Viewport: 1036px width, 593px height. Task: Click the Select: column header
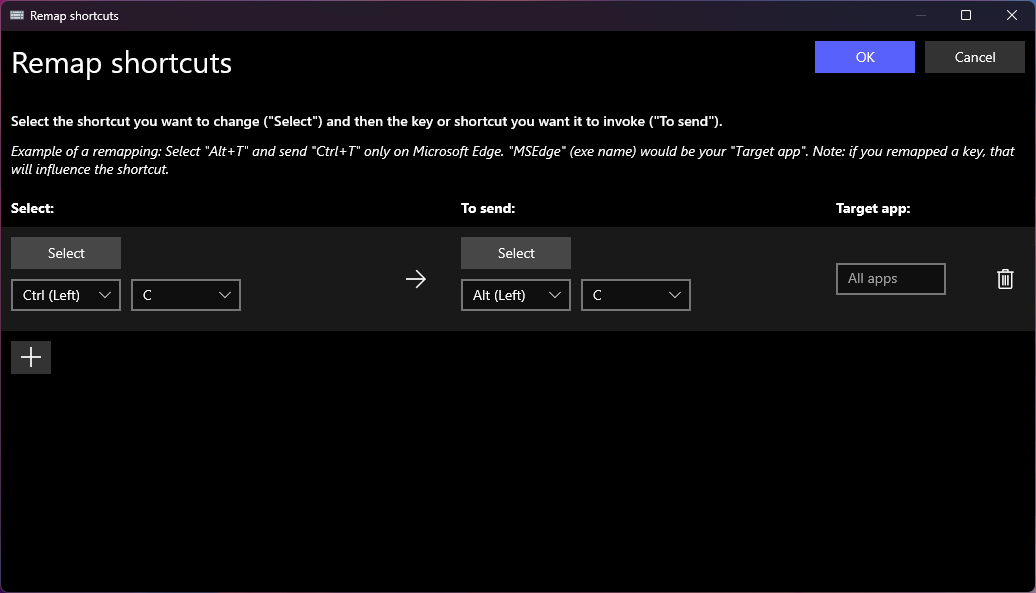[x=30, y=208]
